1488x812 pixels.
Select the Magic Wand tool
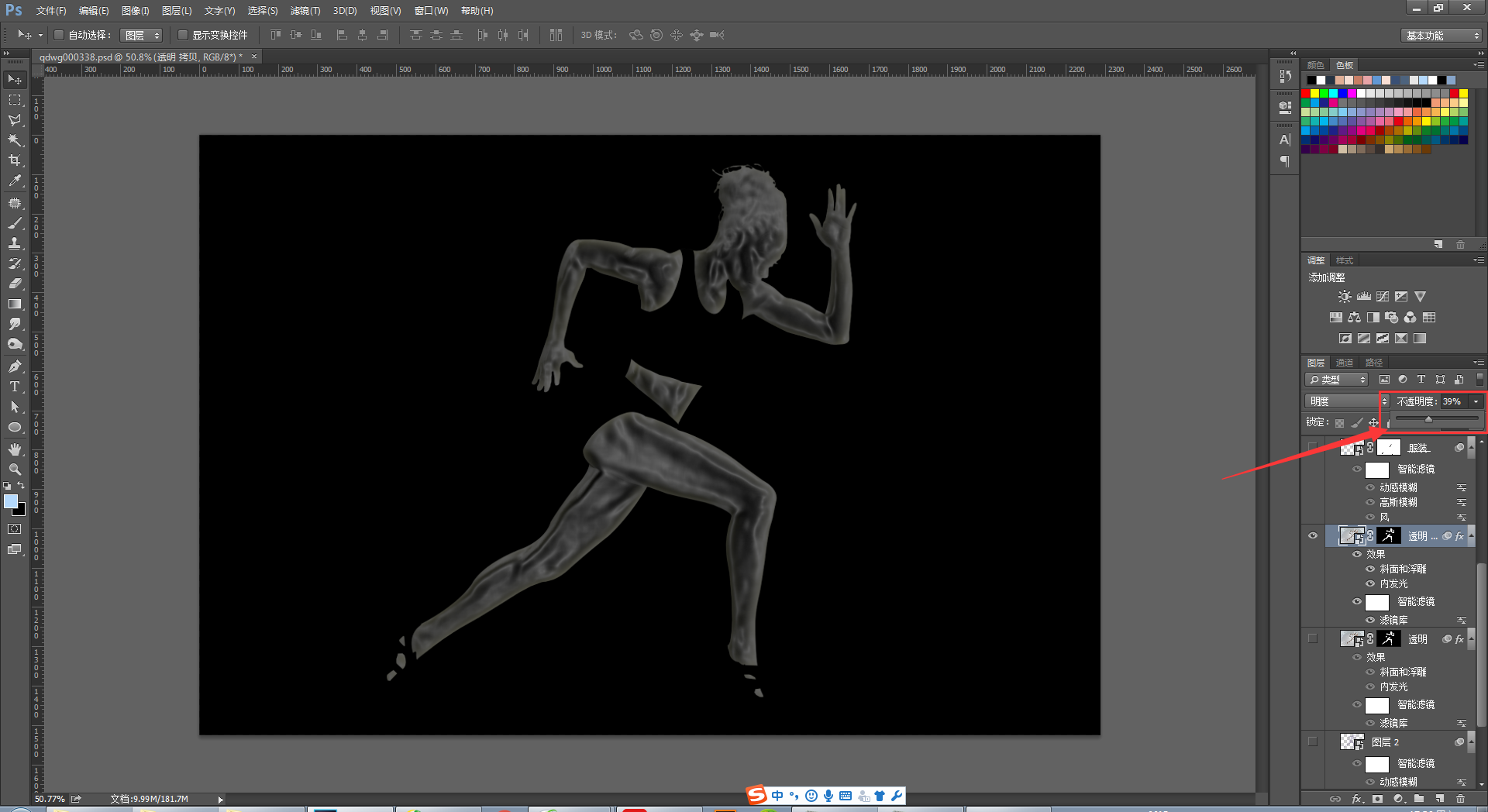pos(15,140)
